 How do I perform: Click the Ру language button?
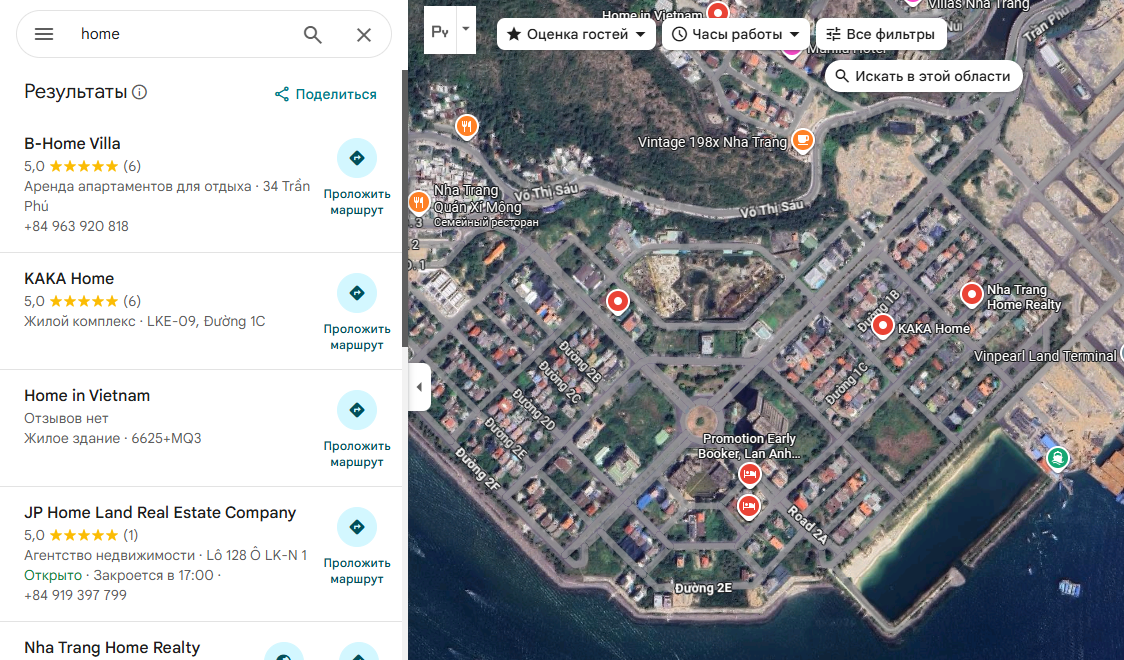tap(440, 30)
